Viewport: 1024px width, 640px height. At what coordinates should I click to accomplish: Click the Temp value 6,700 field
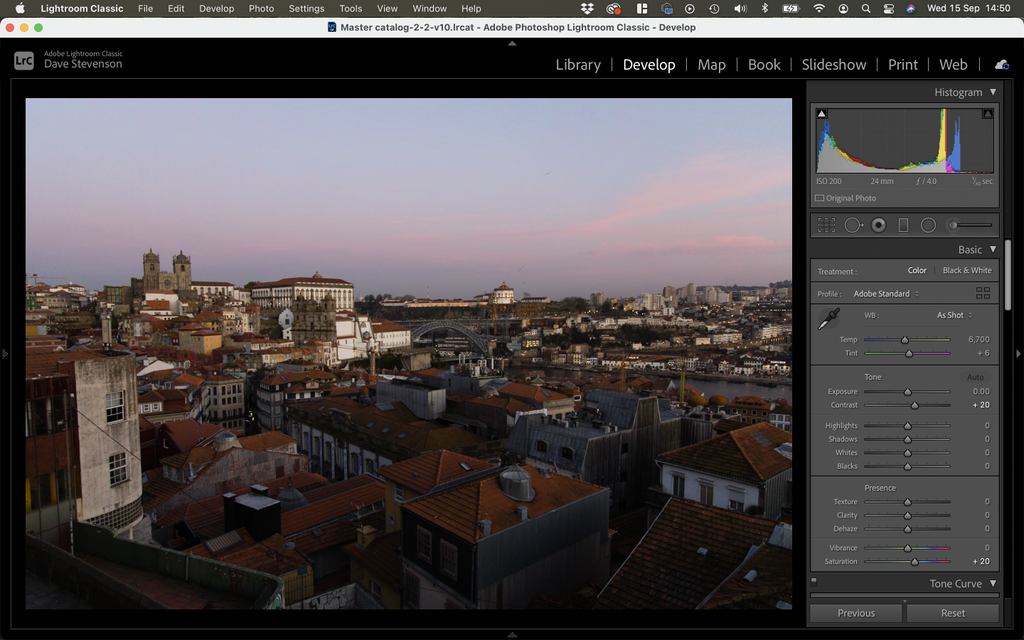(978, 340)
